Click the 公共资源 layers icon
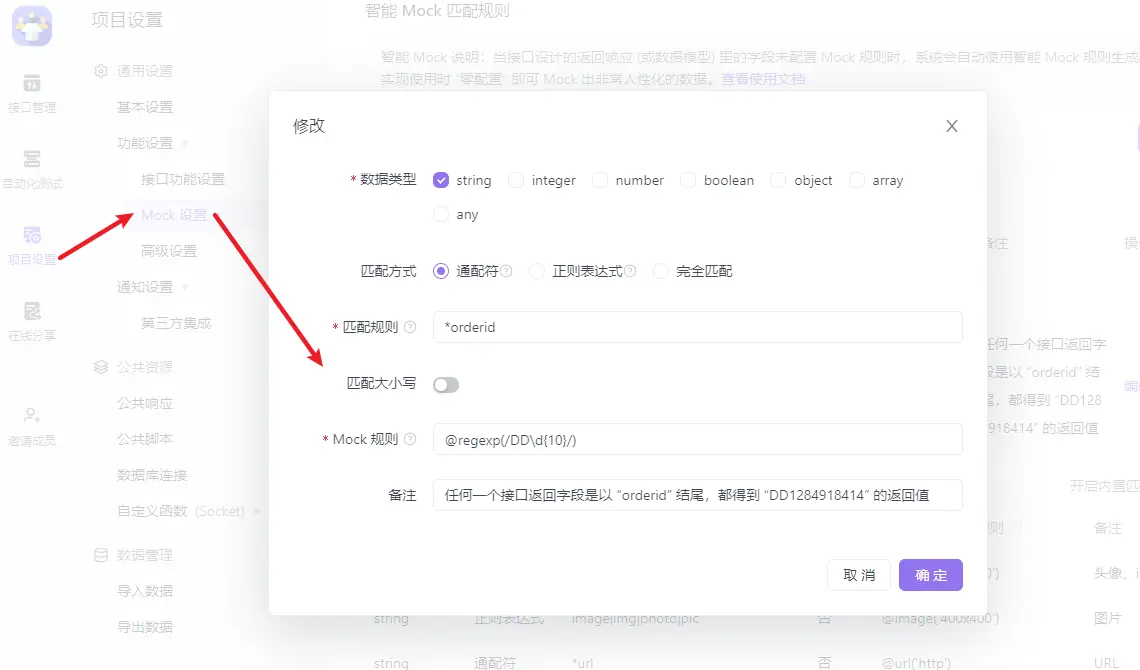Viewport: 1140px width, 670px height. (101, 367)
